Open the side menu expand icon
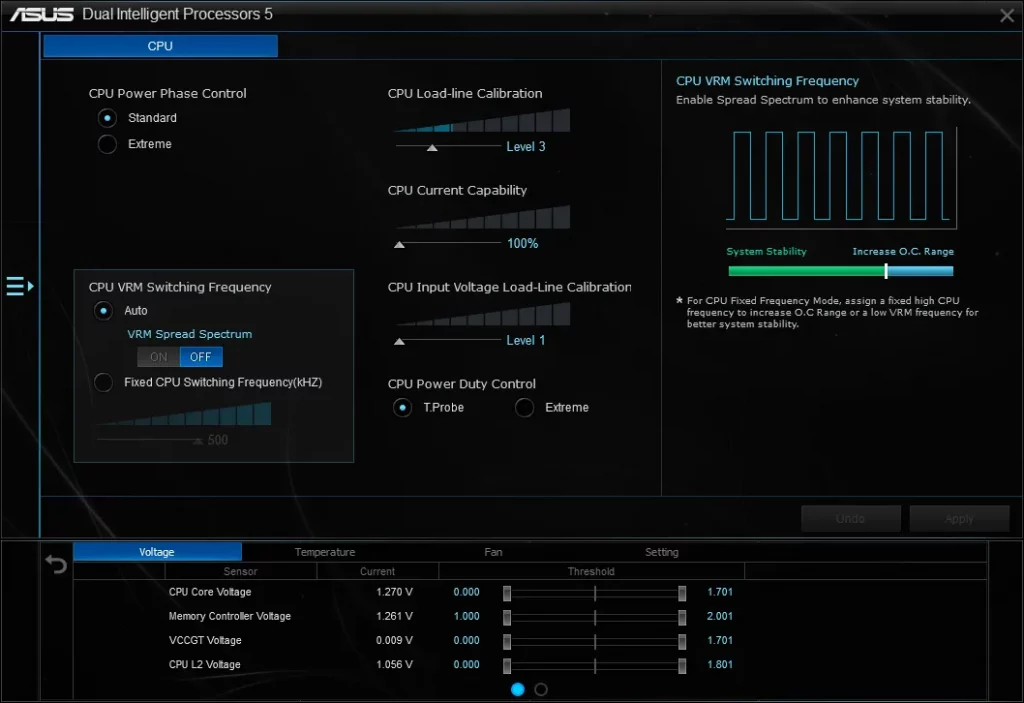Image resolution: width=1024 pixels, height=703 pixels. point(20,286)
